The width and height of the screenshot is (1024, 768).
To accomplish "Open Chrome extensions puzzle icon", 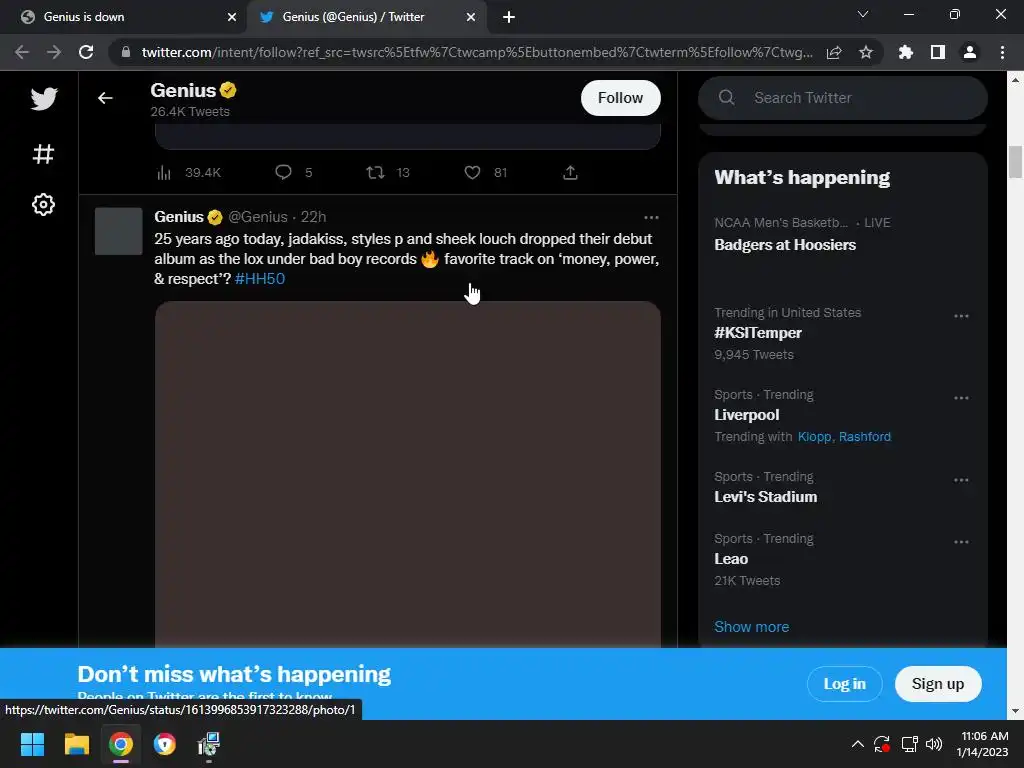I will pos(905,52).
